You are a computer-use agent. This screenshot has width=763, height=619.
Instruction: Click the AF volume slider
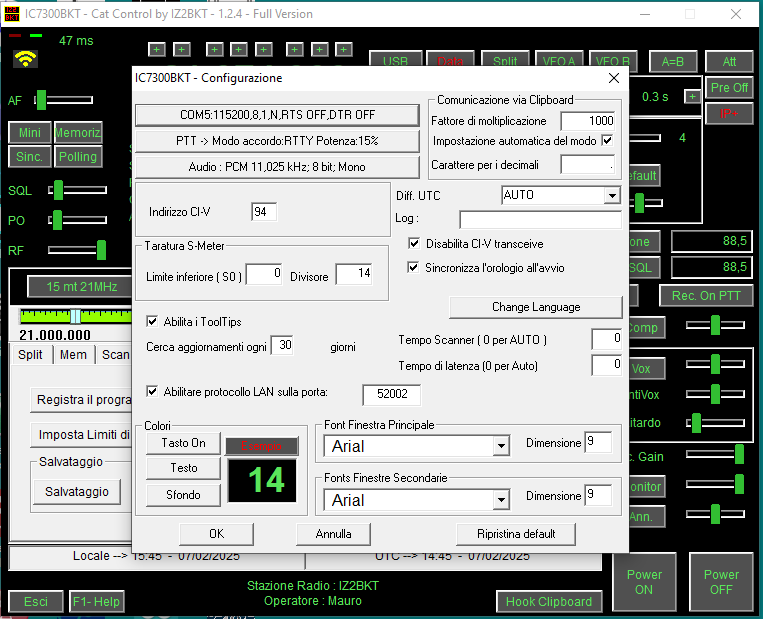click(x=63, y=100)
